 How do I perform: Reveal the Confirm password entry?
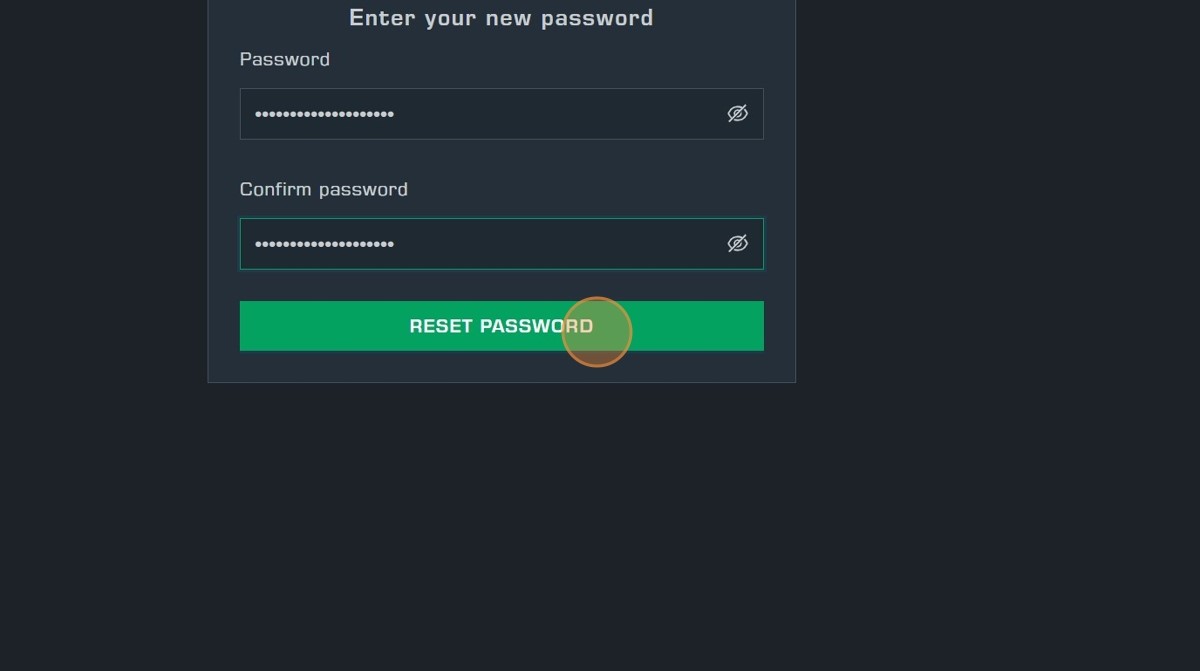point(737,244)
